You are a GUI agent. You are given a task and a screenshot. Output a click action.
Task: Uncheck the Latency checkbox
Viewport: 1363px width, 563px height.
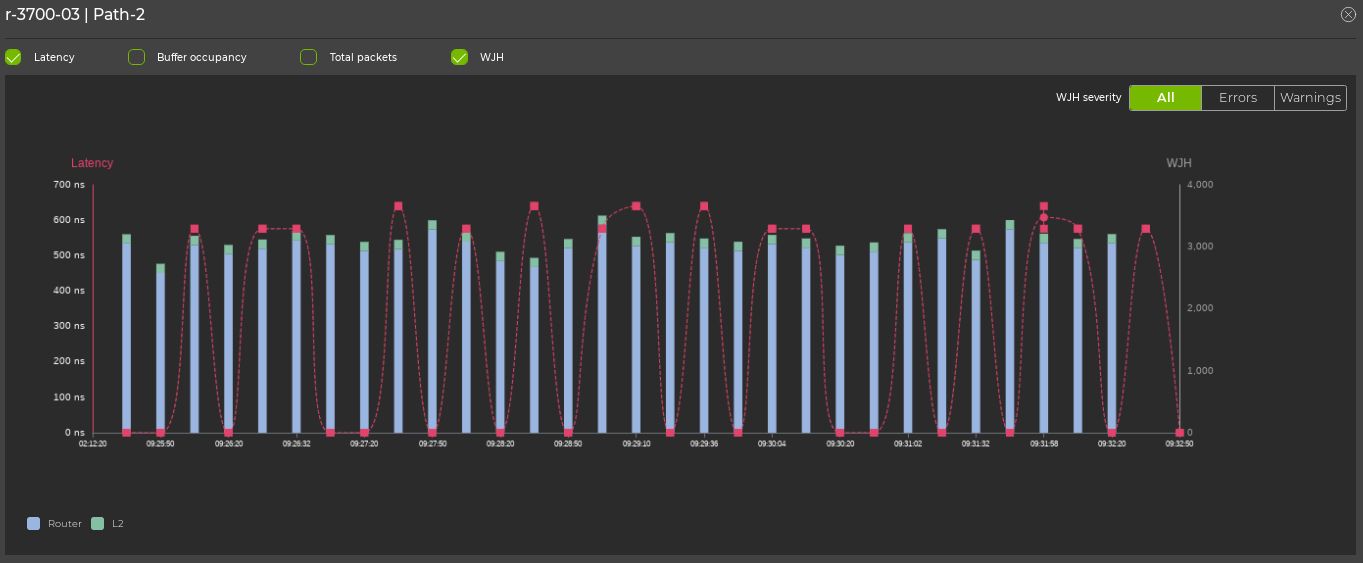[x=13, y=57]
